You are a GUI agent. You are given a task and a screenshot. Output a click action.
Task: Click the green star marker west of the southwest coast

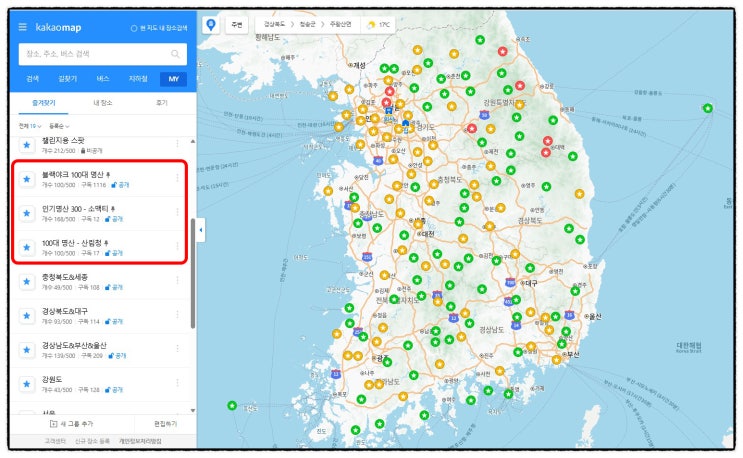(x=232, y=405)
